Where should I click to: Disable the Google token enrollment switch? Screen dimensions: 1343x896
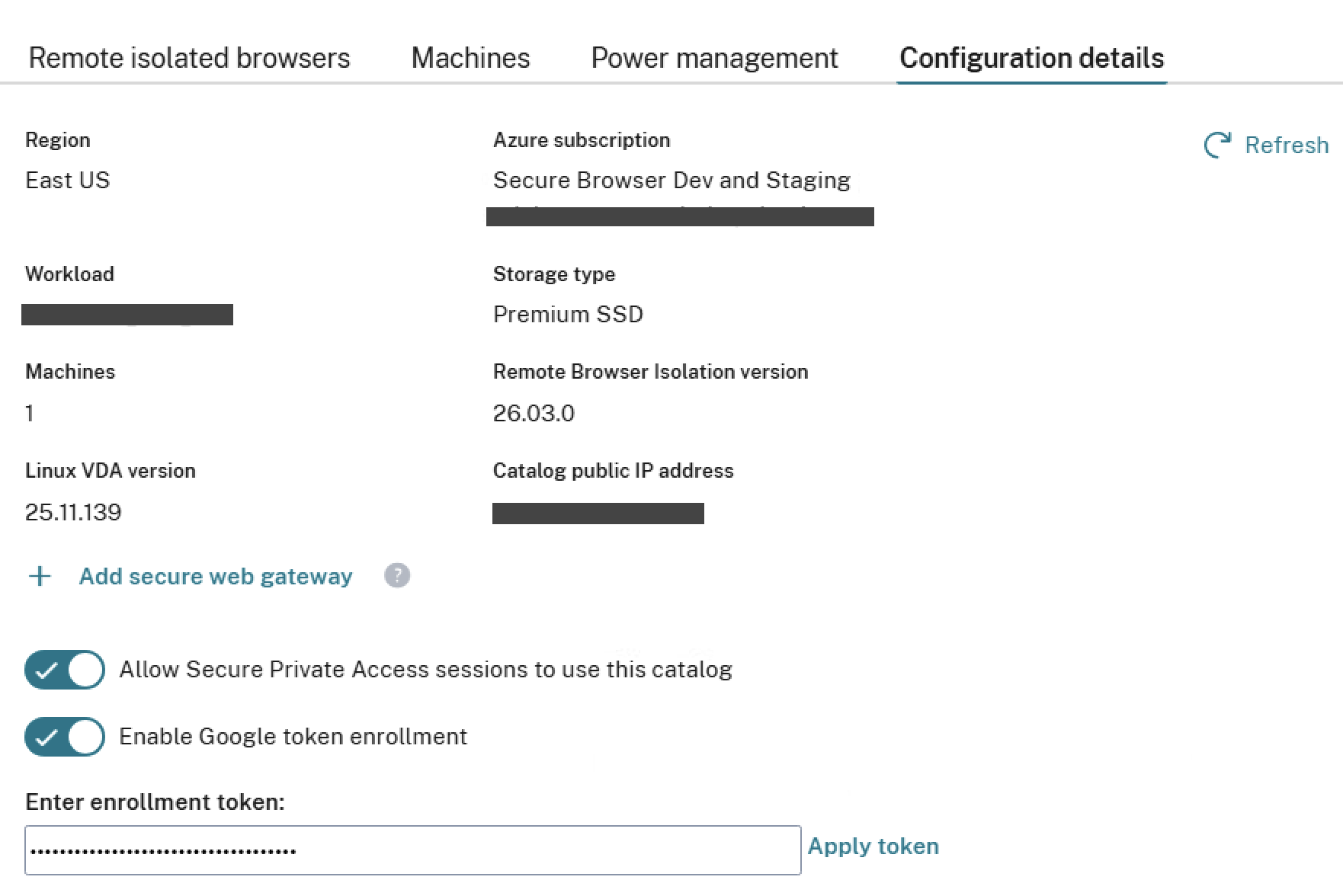[x=65, y=737]
